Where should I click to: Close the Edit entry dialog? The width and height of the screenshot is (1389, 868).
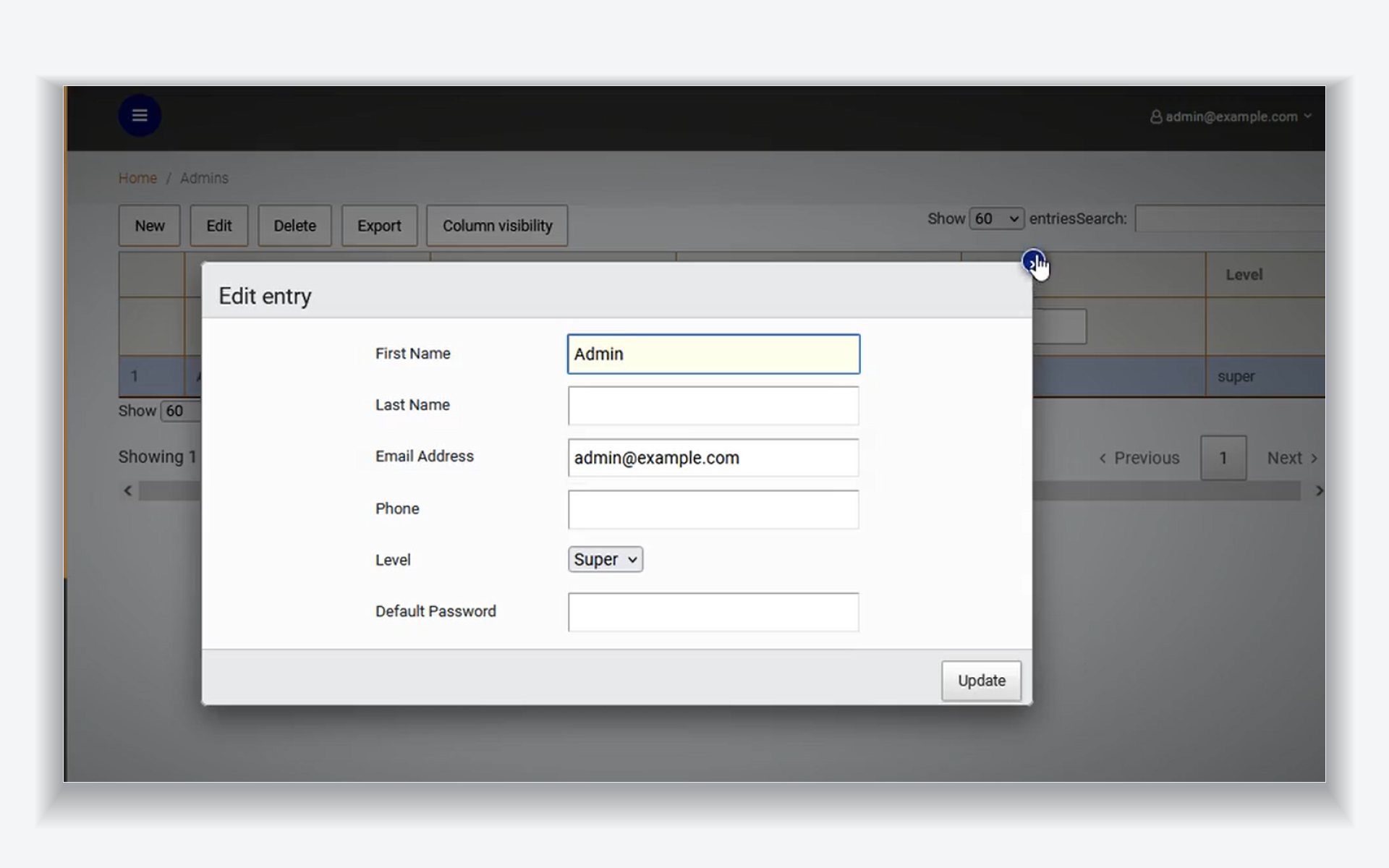coord(1033,262)
